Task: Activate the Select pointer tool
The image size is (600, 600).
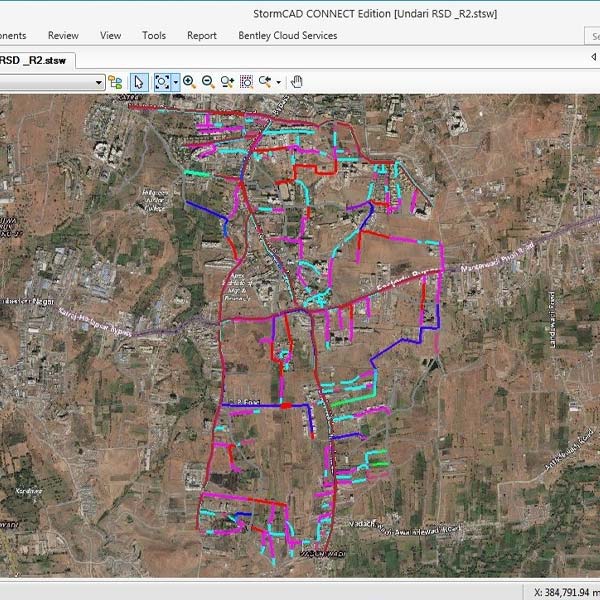Action: coord(139,82)
